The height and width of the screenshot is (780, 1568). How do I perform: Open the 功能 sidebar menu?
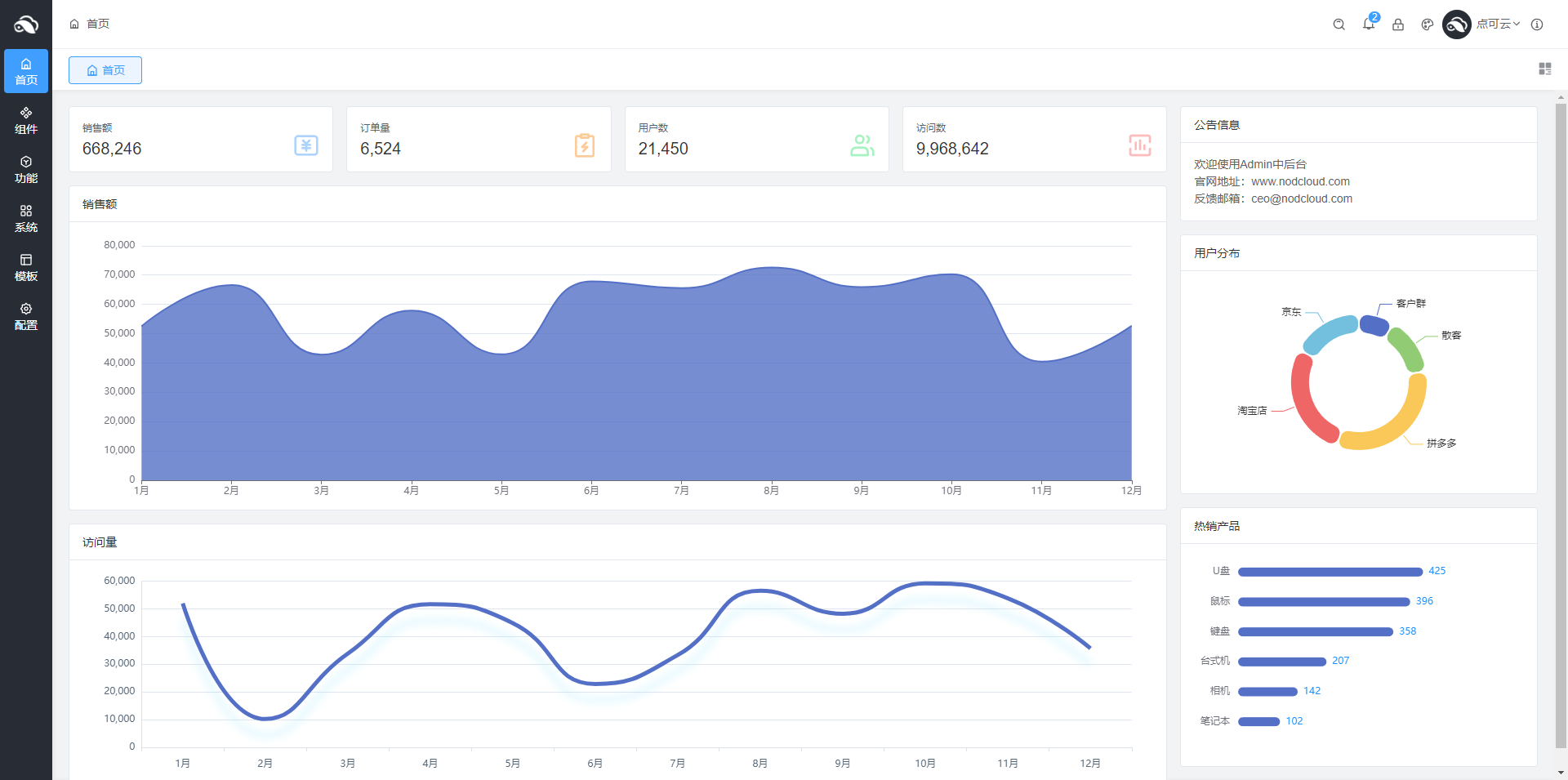pos(26,169)
